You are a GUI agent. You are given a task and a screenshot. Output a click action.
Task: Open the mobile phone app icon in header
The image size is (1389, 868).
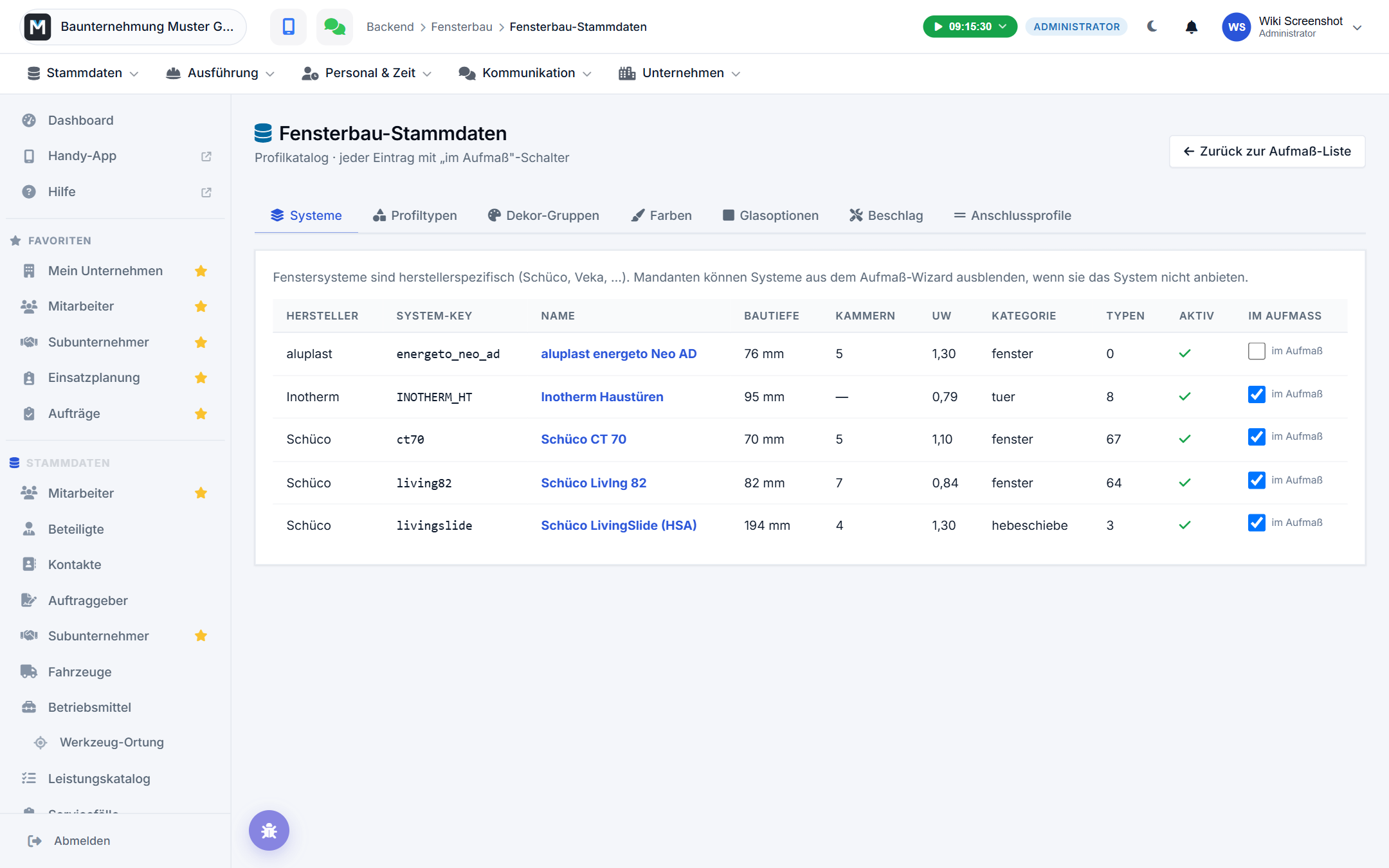pyautogui.click(x=288, y=26)
